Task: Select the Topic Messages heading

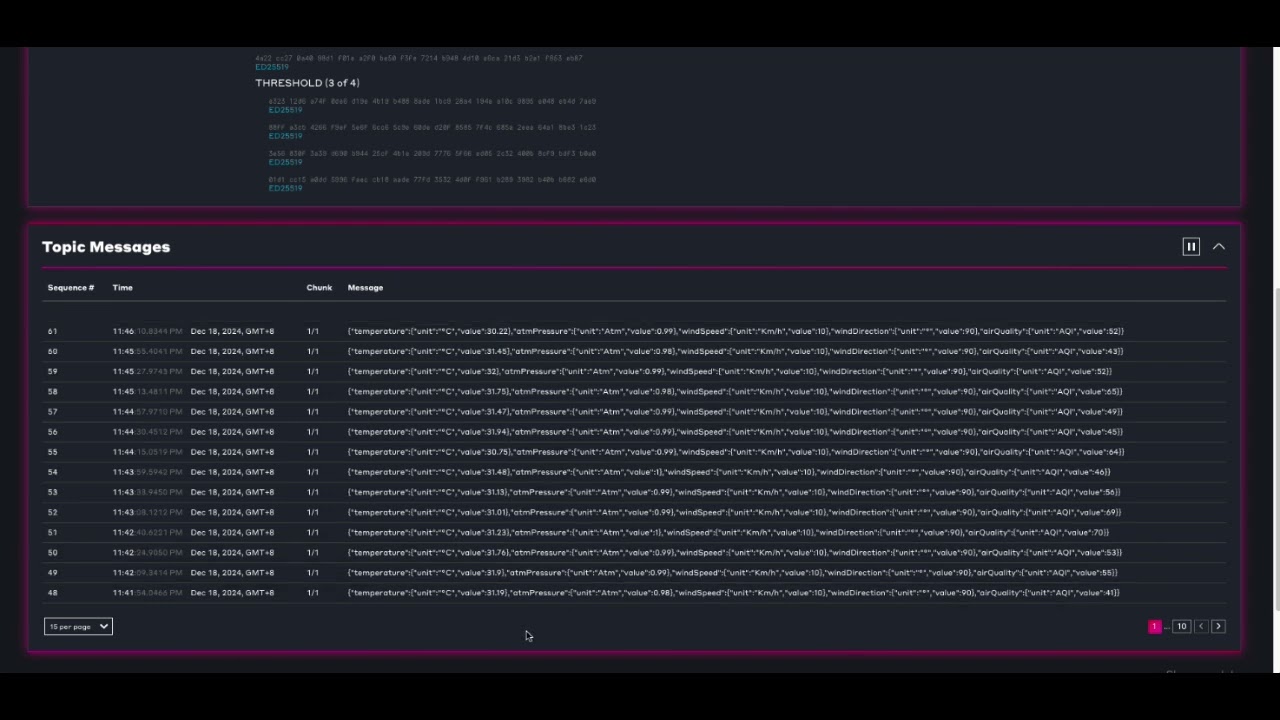Action: (x=106, y=247)
